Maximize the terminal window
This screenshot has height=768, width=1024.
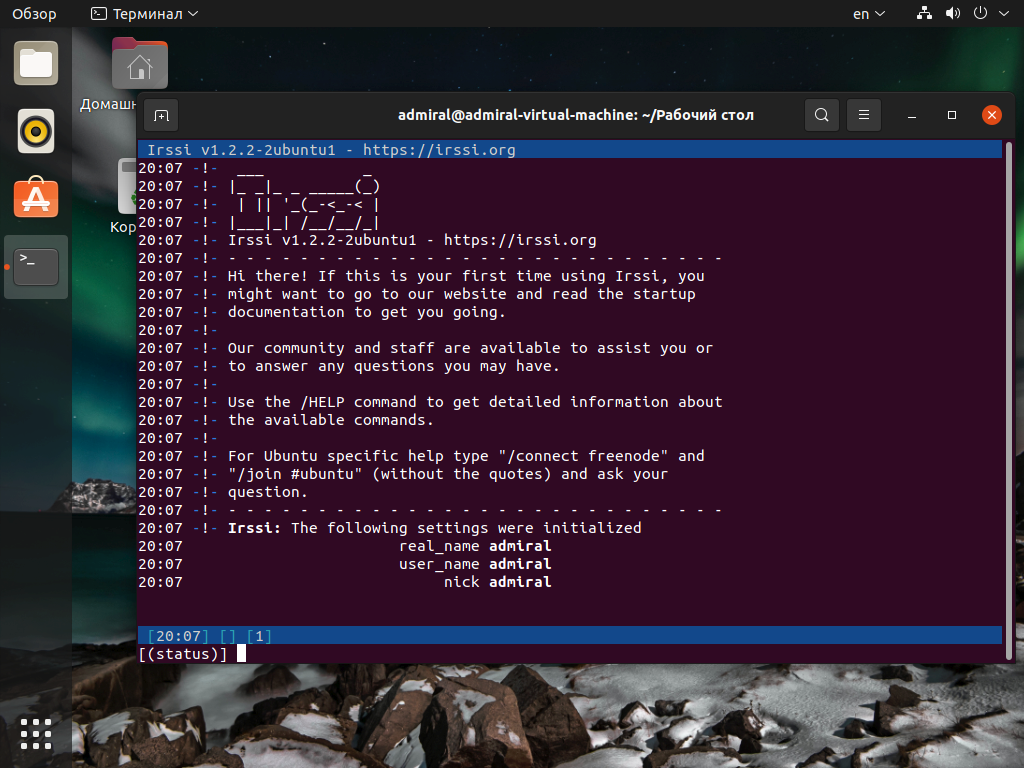[x=952, y=115]
